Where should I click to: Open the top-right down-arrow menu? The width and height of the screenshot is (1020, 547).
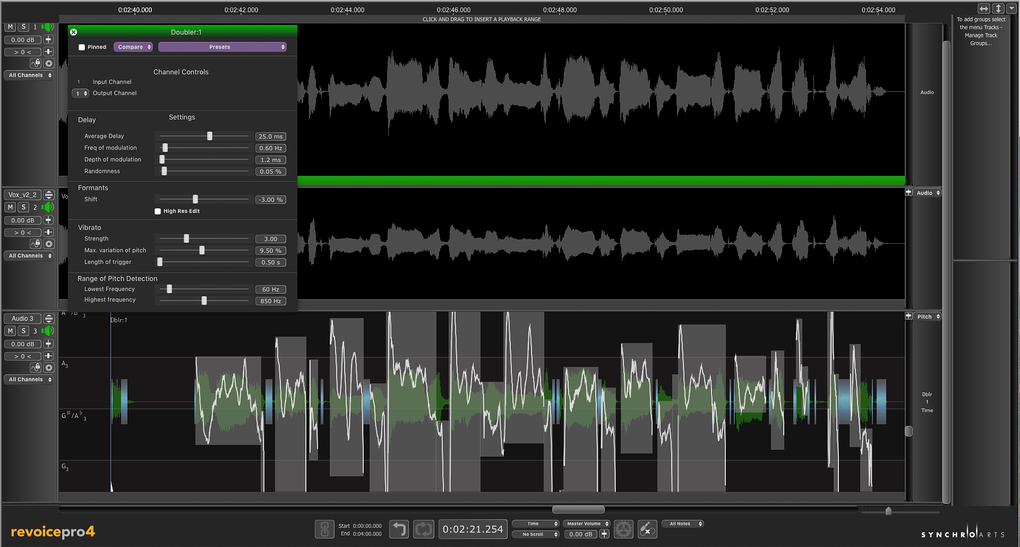tap(1012, 8)
